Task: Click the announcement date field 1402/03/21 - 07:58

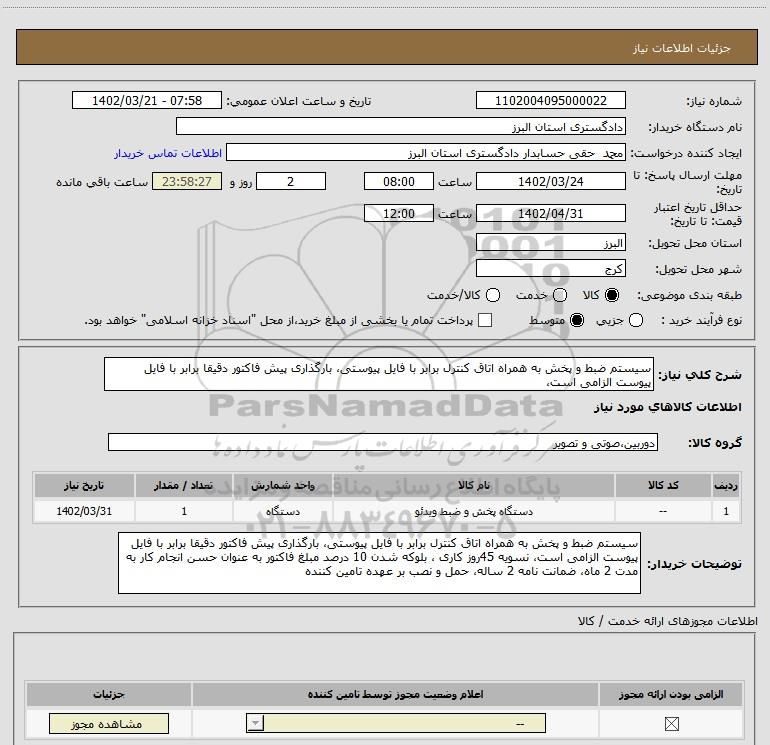Action: click(147, 101)
